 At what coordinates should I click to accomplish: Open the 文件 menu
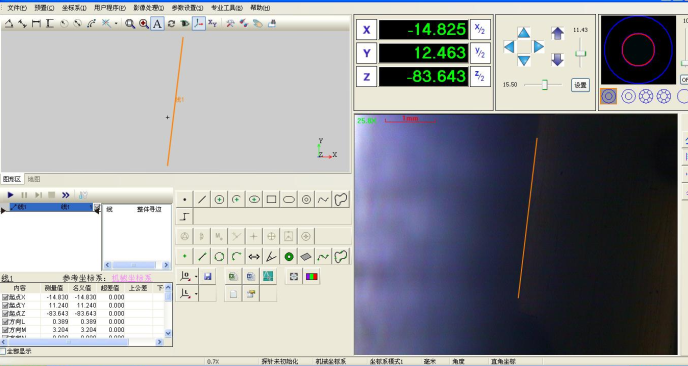(17, 8)
